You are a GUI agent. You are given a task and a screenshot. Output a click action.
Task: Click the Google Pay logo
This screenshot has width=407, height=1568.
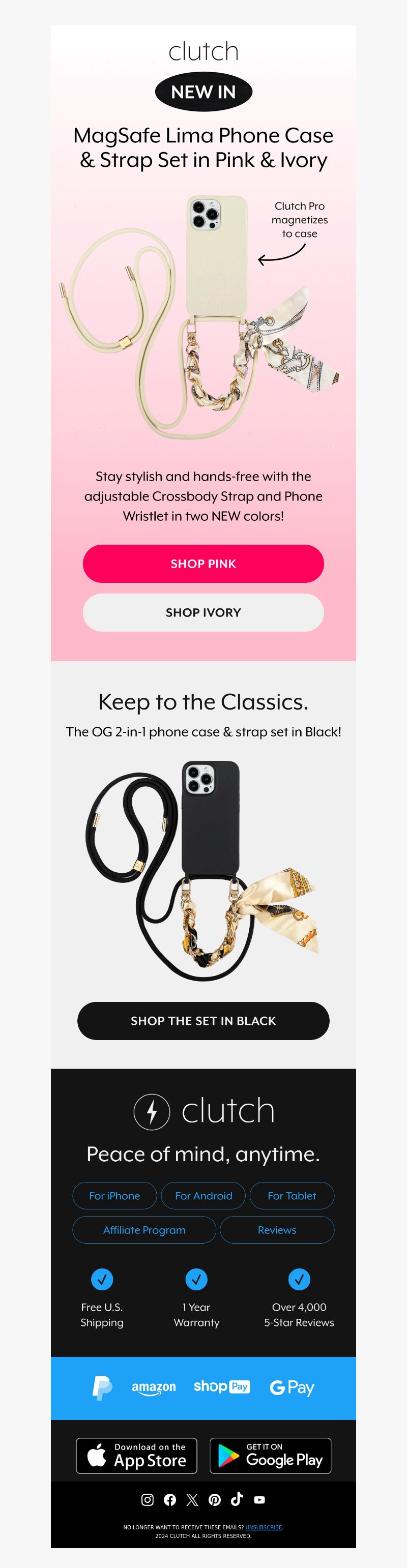pos(292,1388)
